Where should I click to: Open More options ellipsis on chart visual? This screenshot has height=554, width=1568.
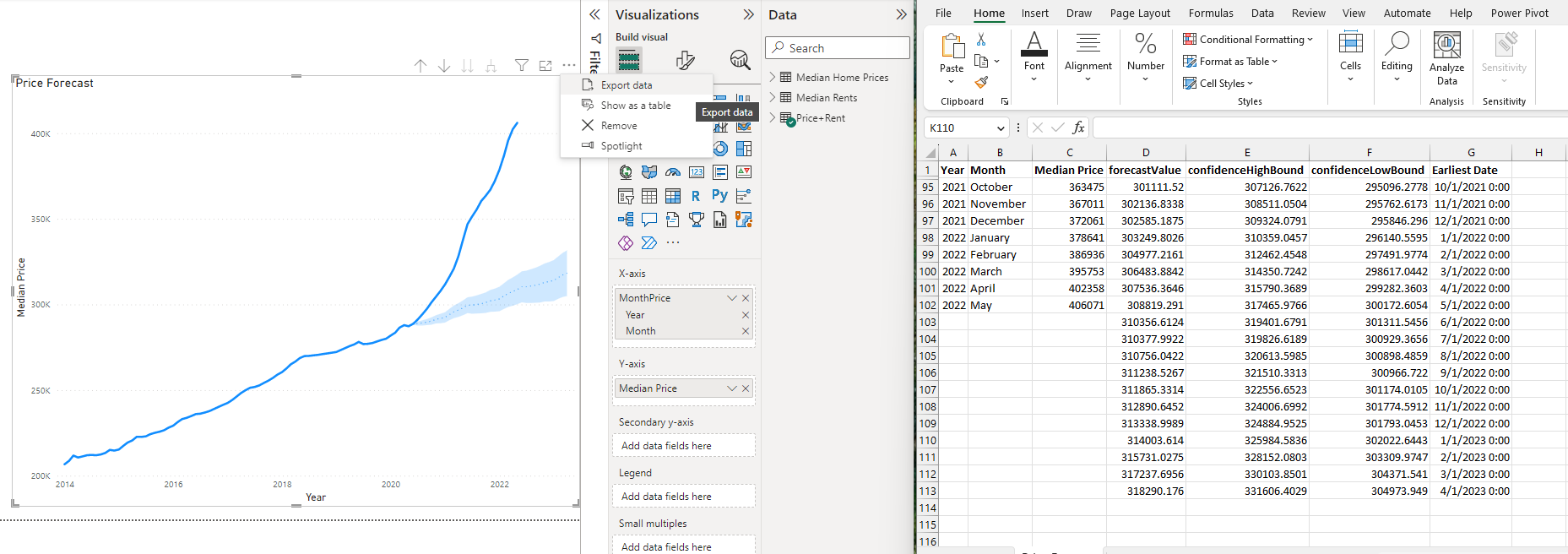(569, 66)
